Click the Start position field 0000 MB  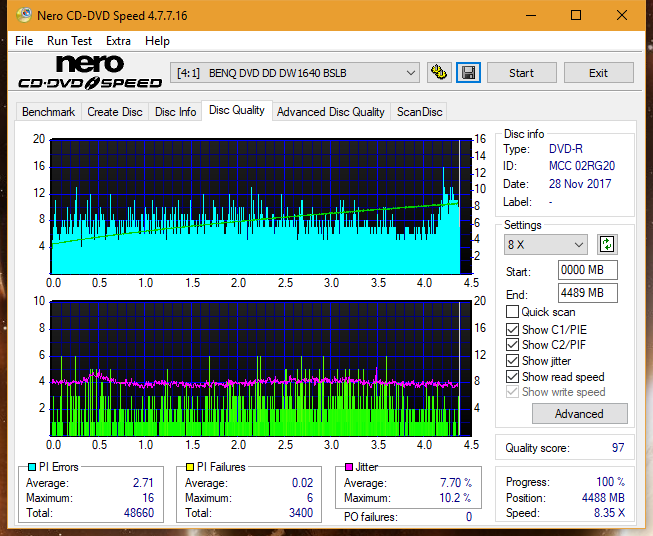tap(588, 270)
